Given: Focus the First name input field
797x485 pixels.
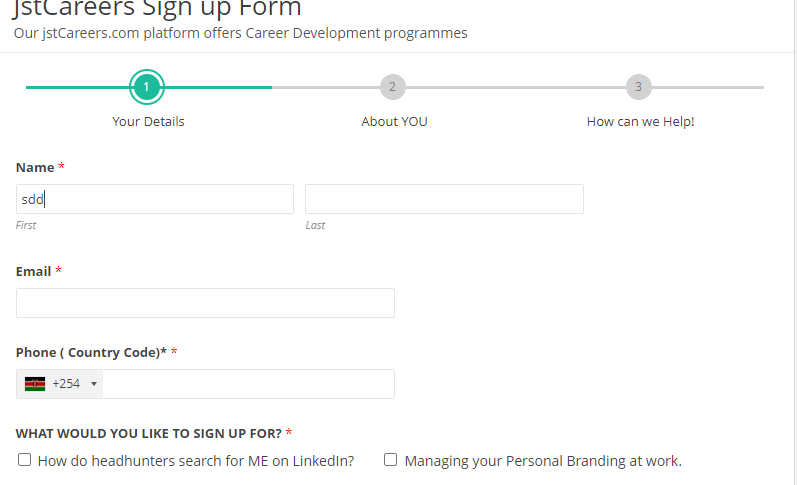Looking at the screenshot, I should pyautogui.click(x=155, y=199).
